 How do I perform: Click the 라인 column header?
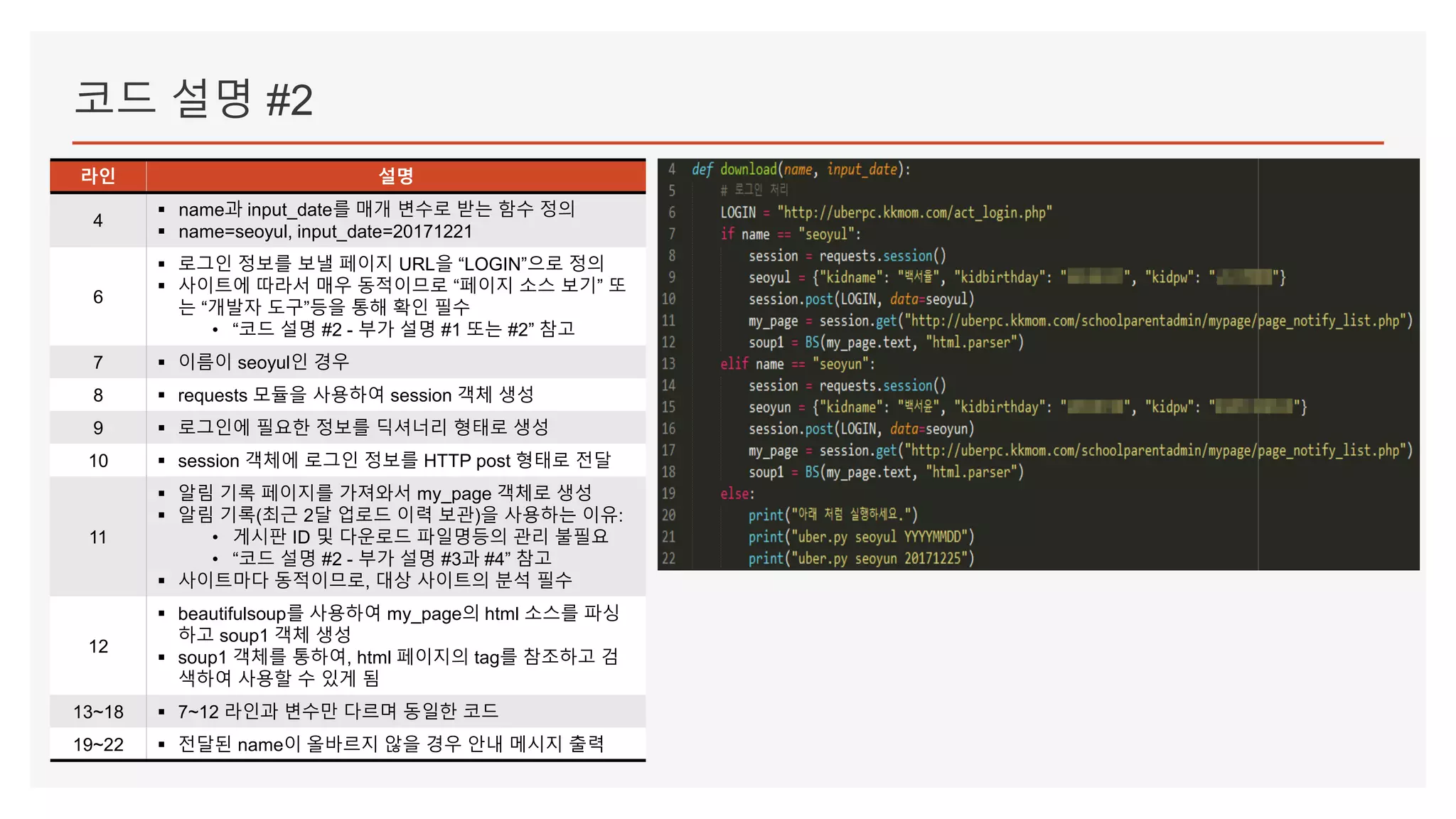coord(98,176)
